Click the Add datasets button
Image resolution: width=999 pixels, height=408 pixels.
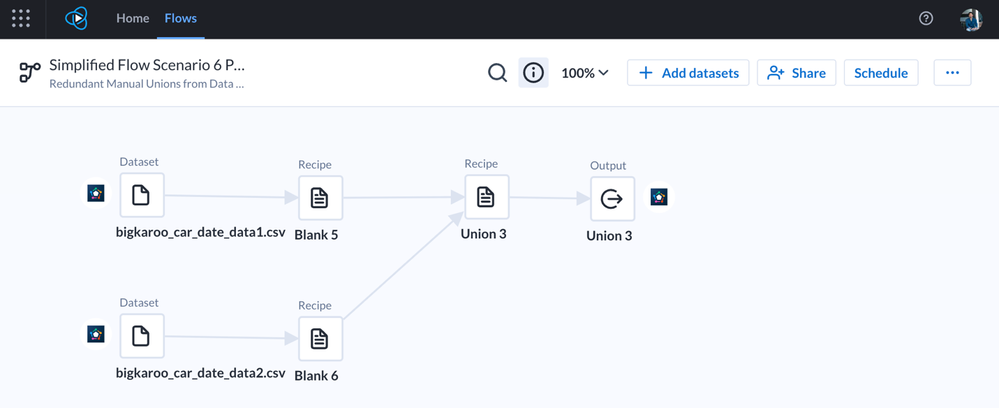[x=688, y=73]
